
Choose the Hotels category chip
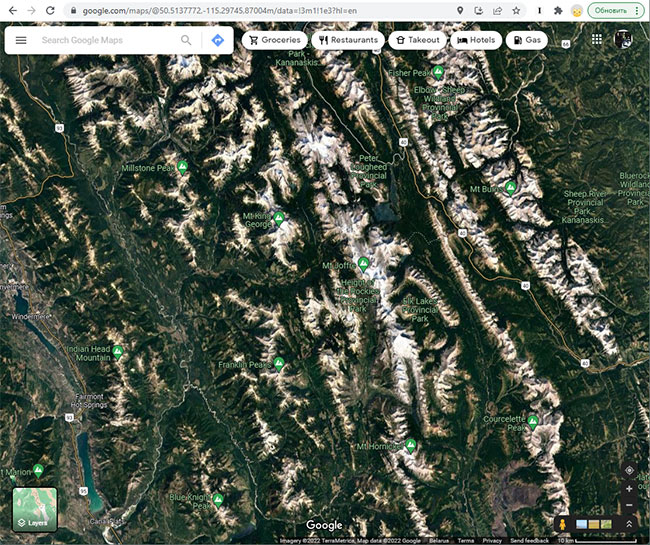(x=476, y=40)
